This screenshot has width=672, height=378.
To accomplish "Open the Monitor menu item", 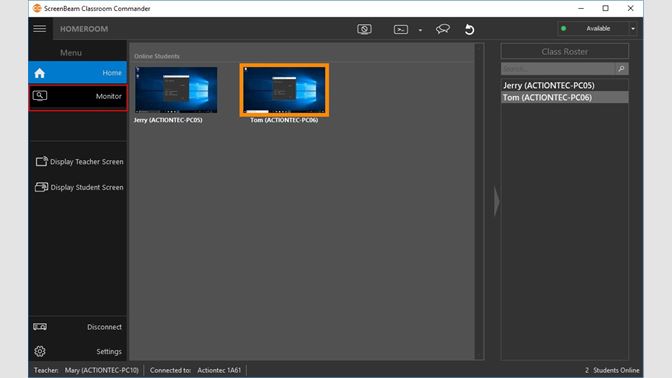I will click(78, 98).
